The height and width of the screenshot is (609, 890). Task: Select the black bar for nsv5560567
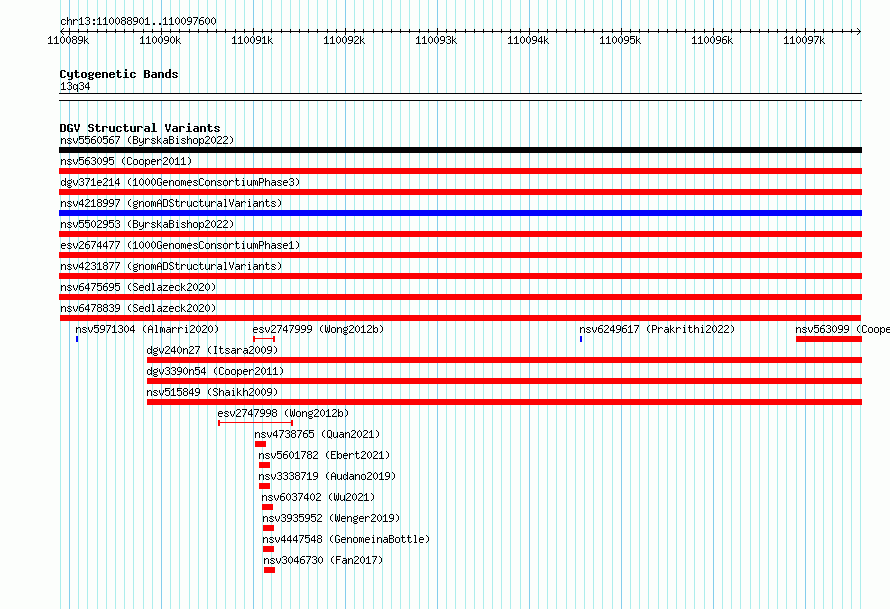click(x=460, y=150)
